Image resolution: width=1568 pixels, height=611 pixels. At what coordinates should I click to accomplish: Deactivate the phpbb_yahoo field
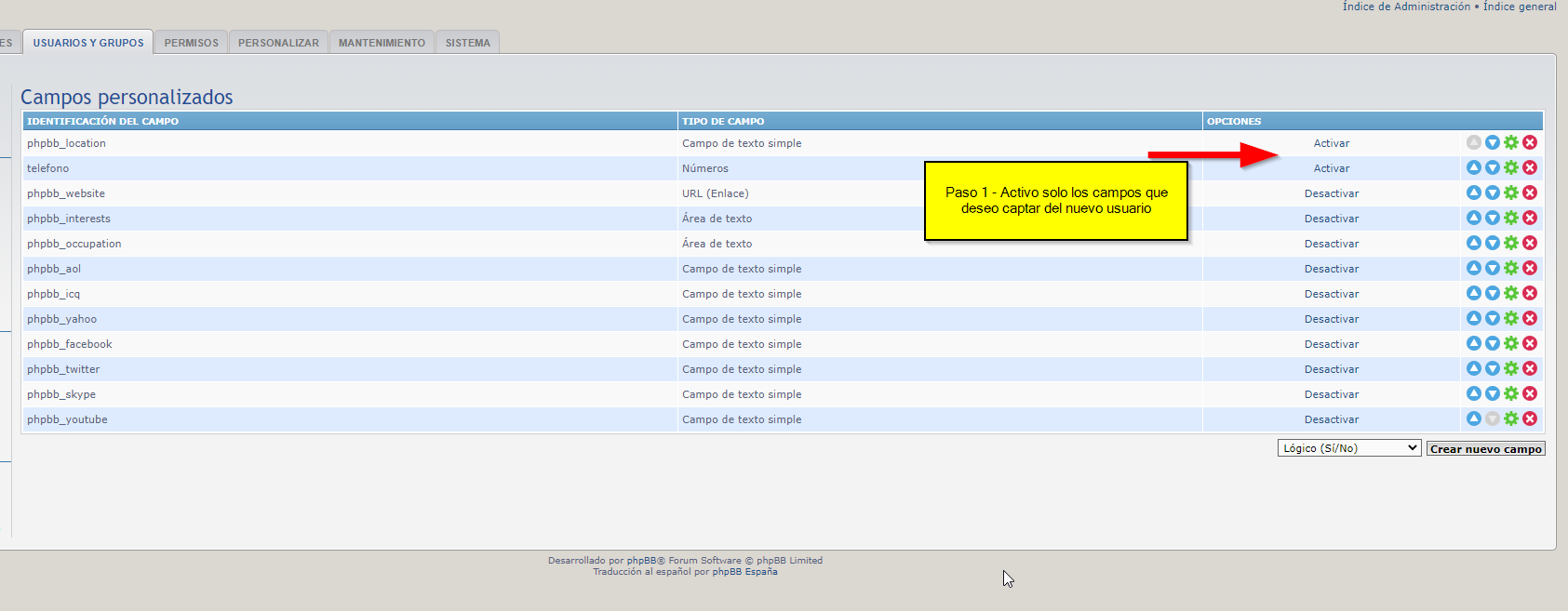1331,319
